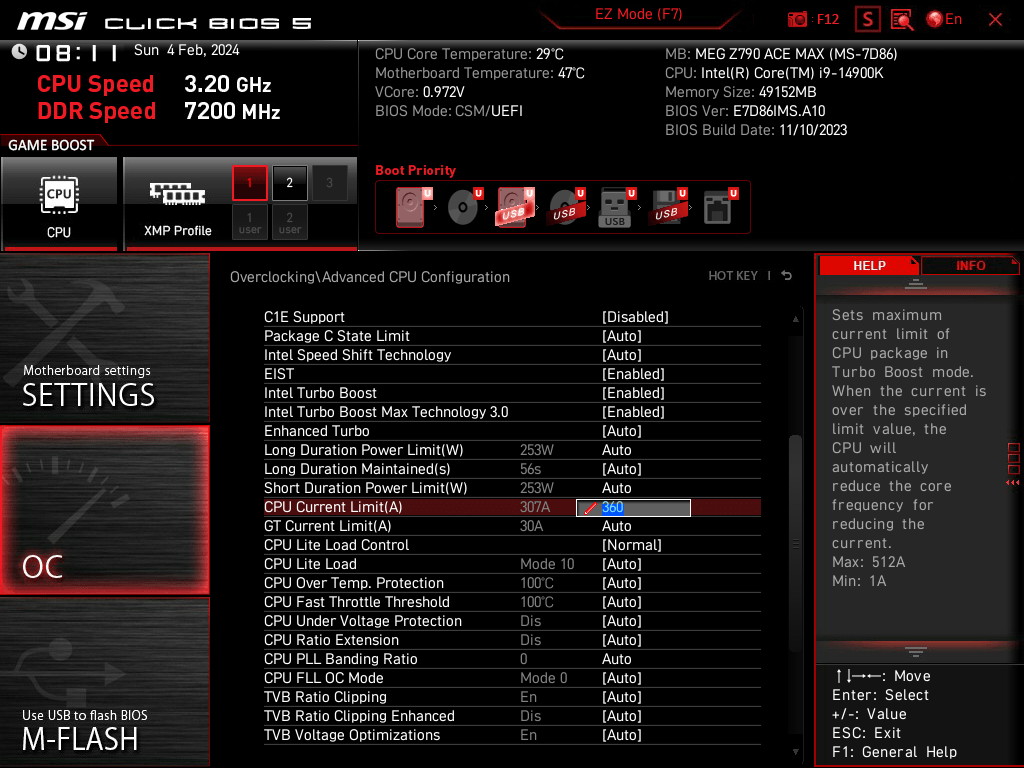
Task: Go back with the return arrow icon
Action: tap(787, 276)
